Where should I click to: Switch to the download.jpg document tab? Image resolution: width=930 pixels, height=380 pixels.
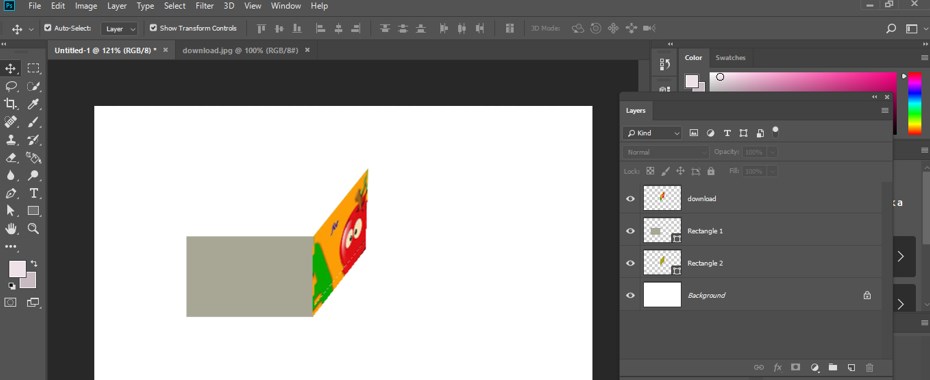click(x=240, y=50)
